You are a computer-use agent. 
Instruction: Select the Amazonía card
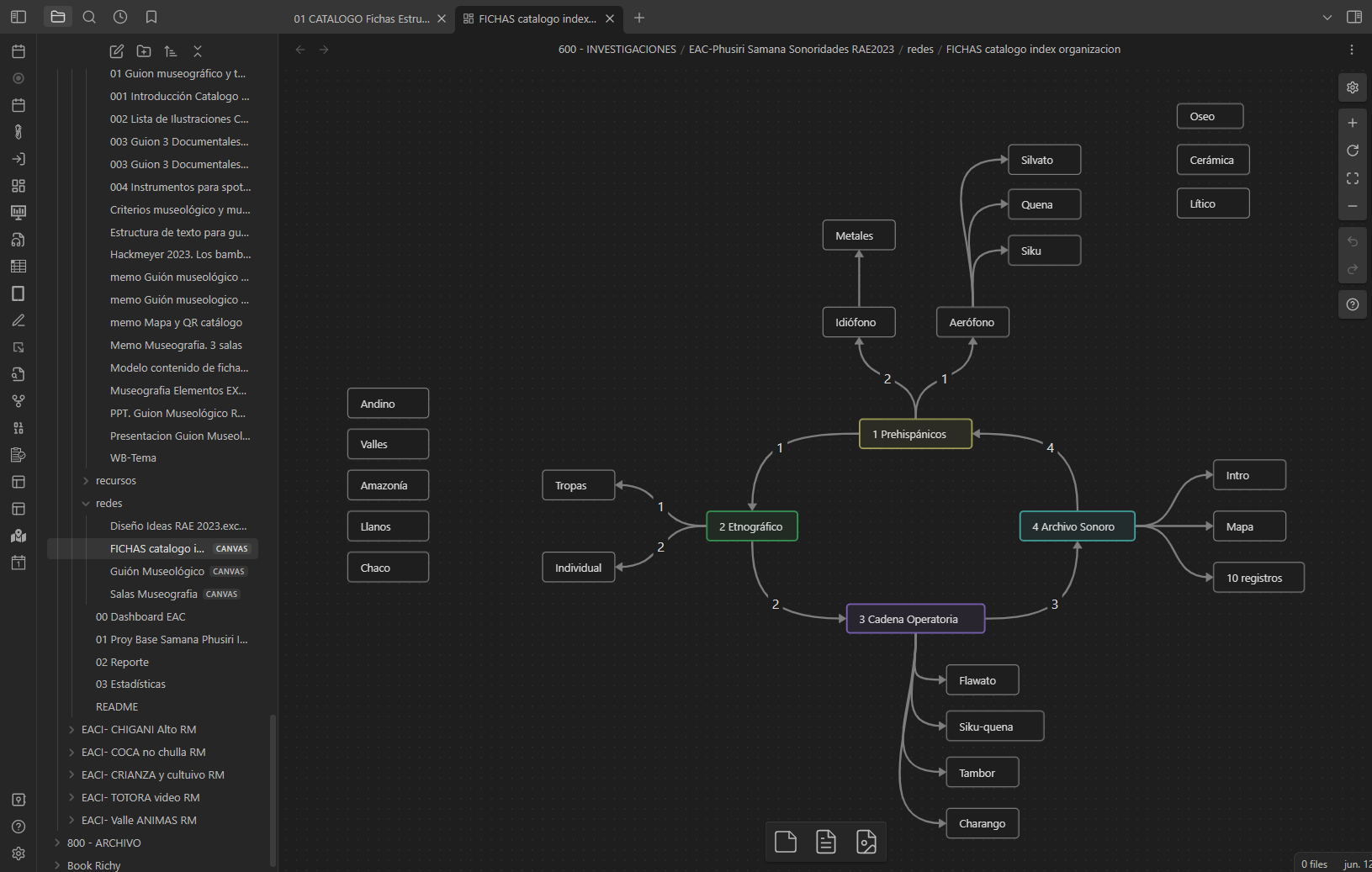pyautogui.click(x=388, y=485)
